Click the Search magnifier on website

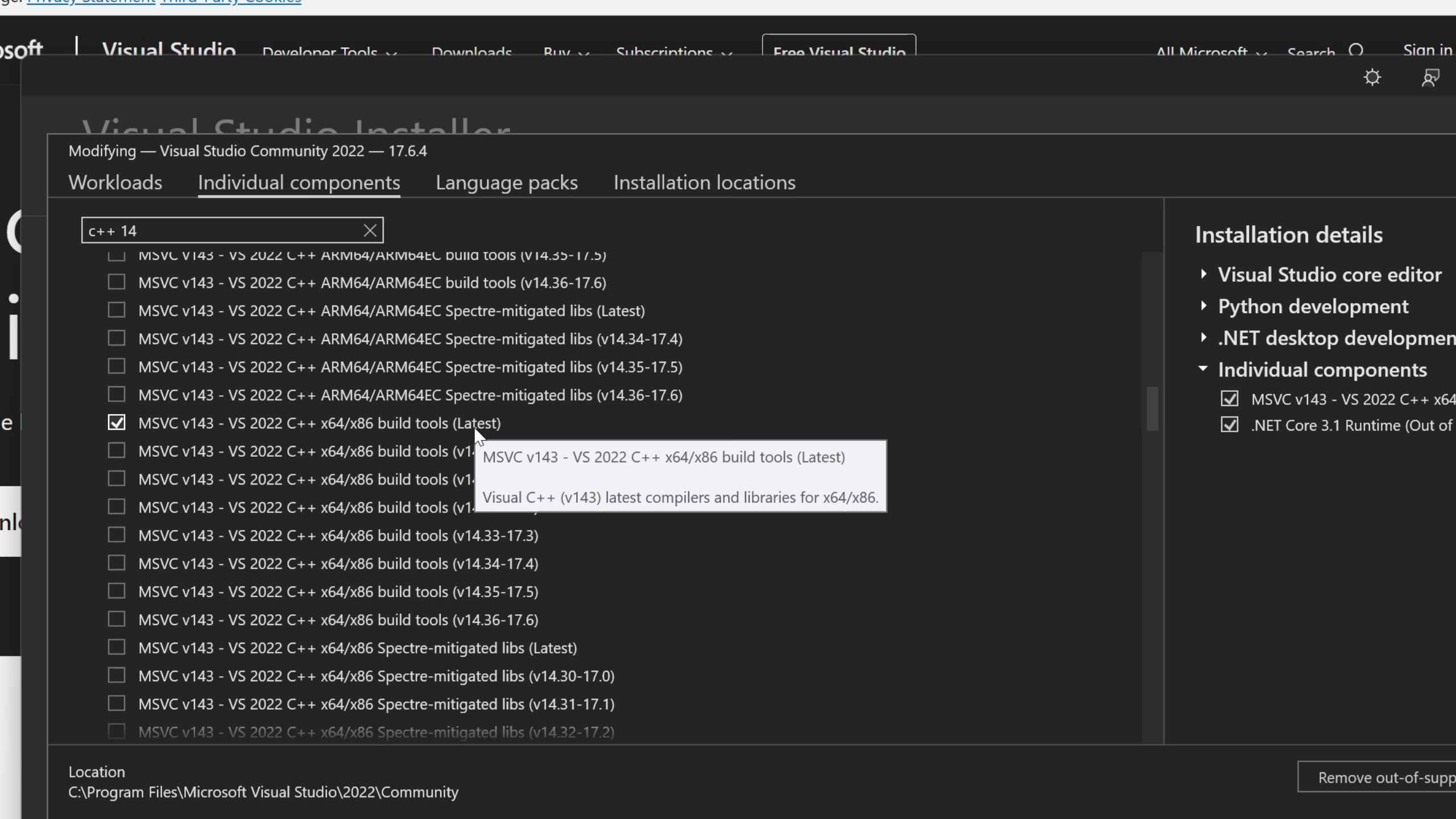[1356, 51]
